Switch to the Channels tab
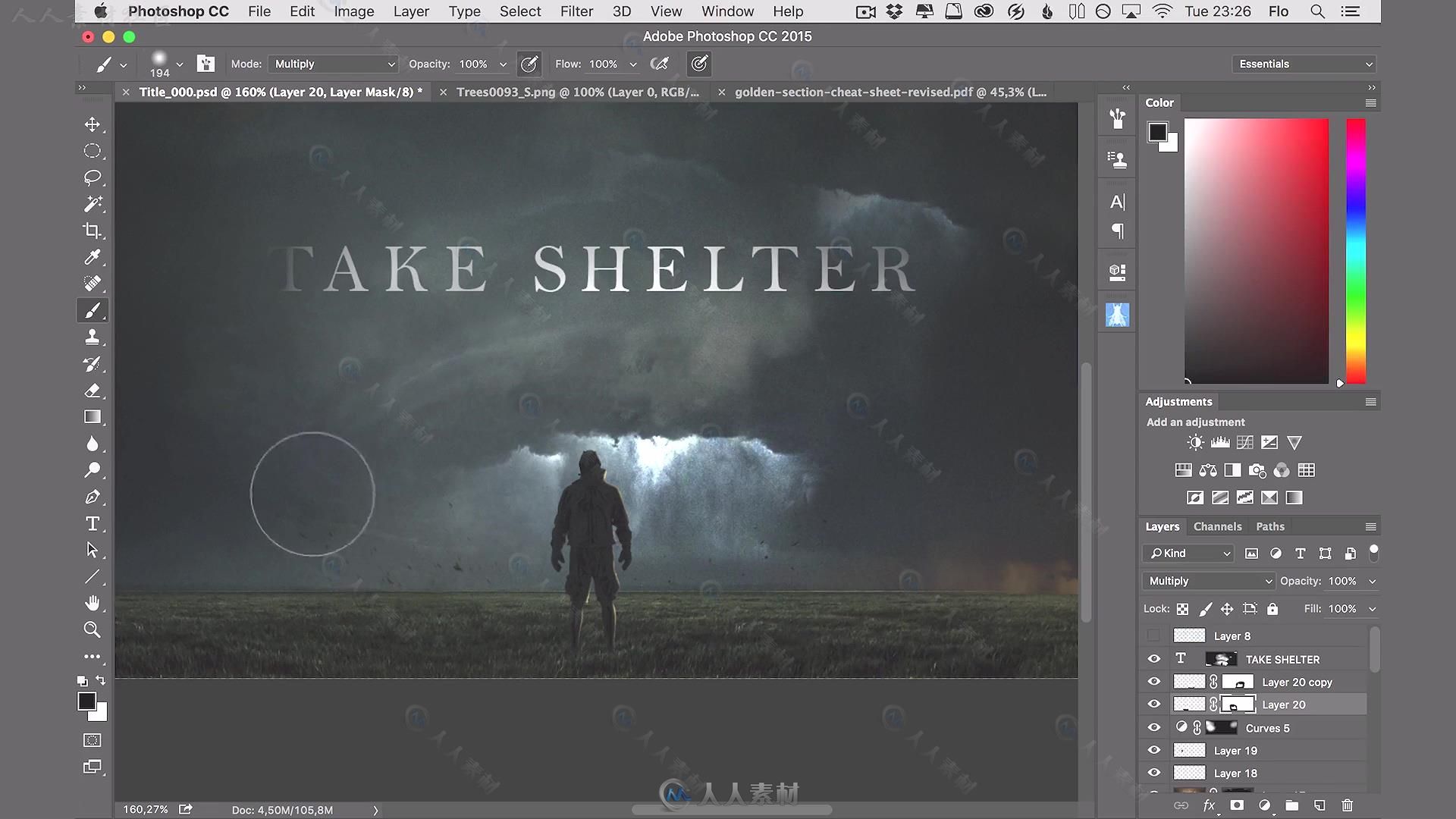The width and height of the screenshot is (1456, 819). 1217,526
